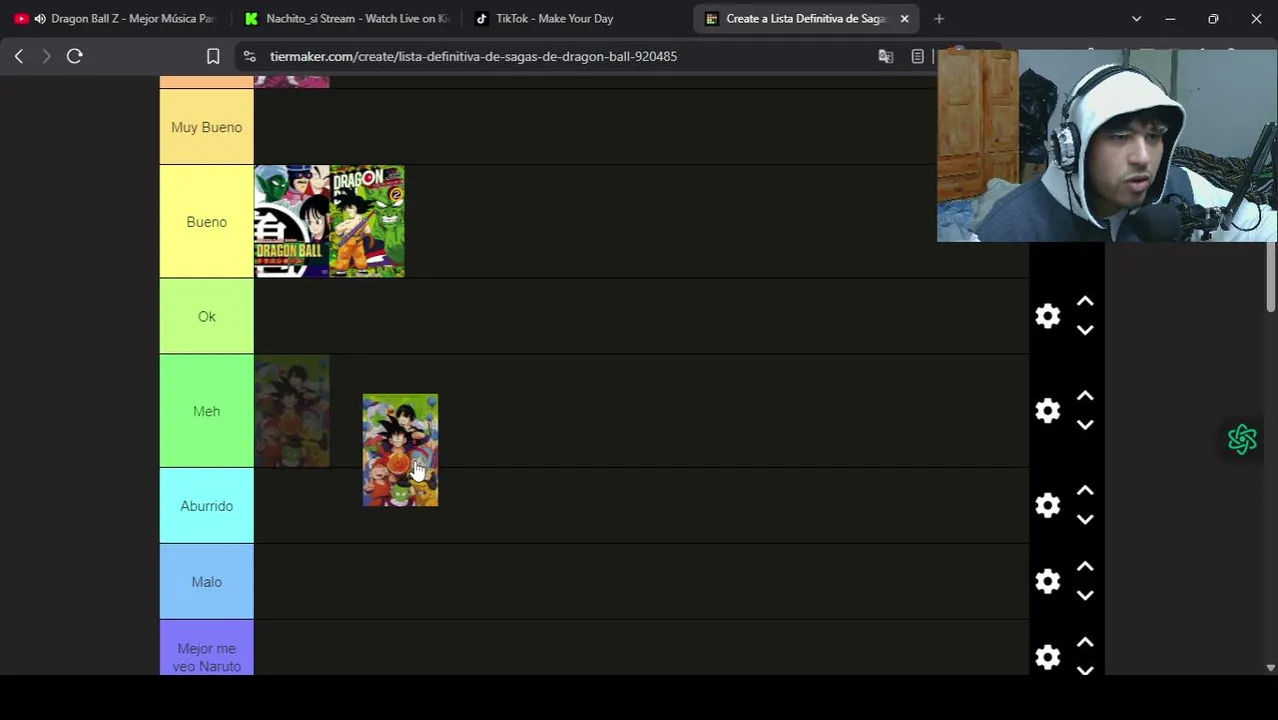The width and height of the screenshot is (1278, 720).
Task: Open the tab search dropdown chevron
Action: [x=1136, y=19]
